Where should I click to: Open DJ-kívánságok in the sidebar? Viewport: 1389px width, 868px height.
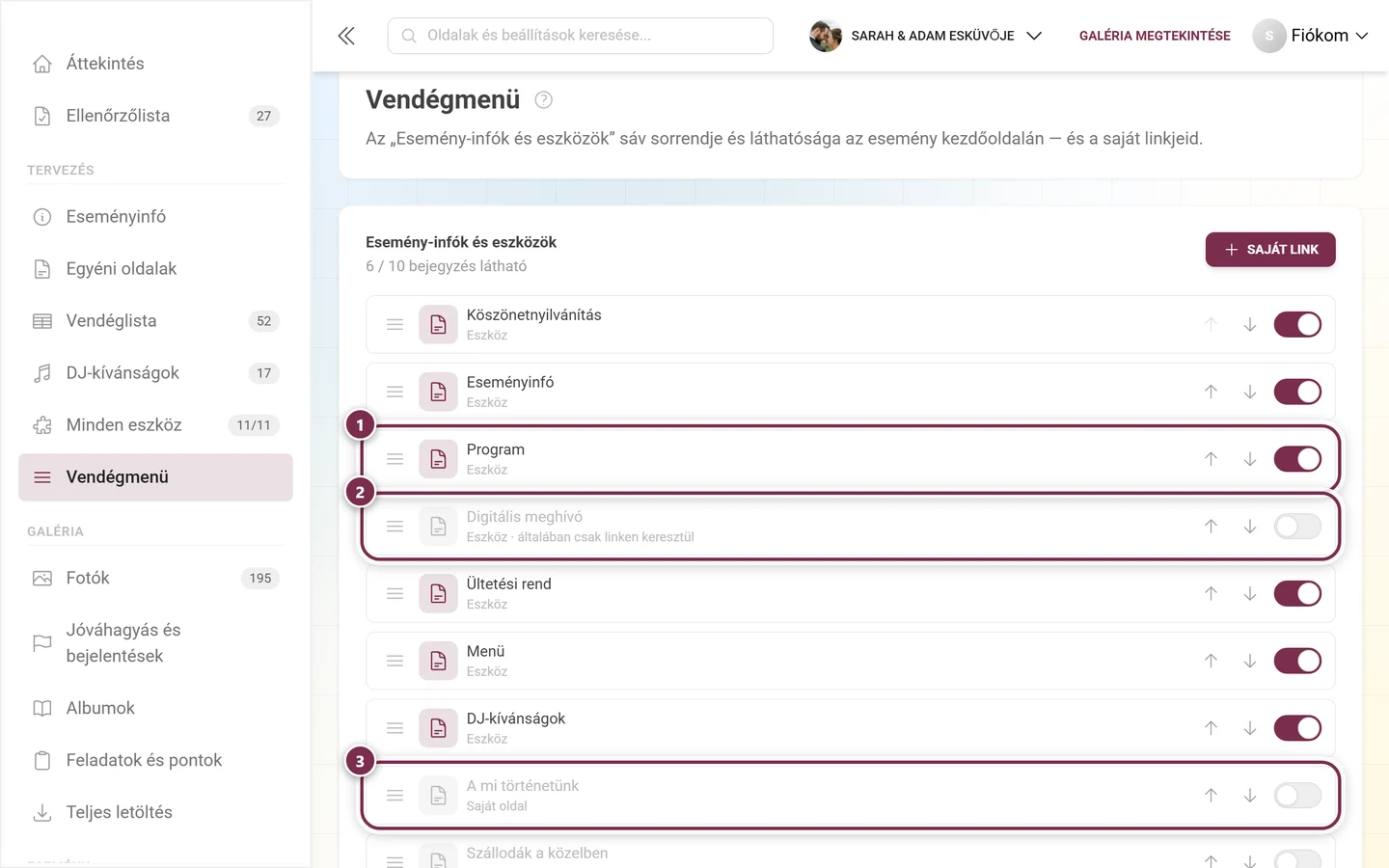tap(155, 373)
